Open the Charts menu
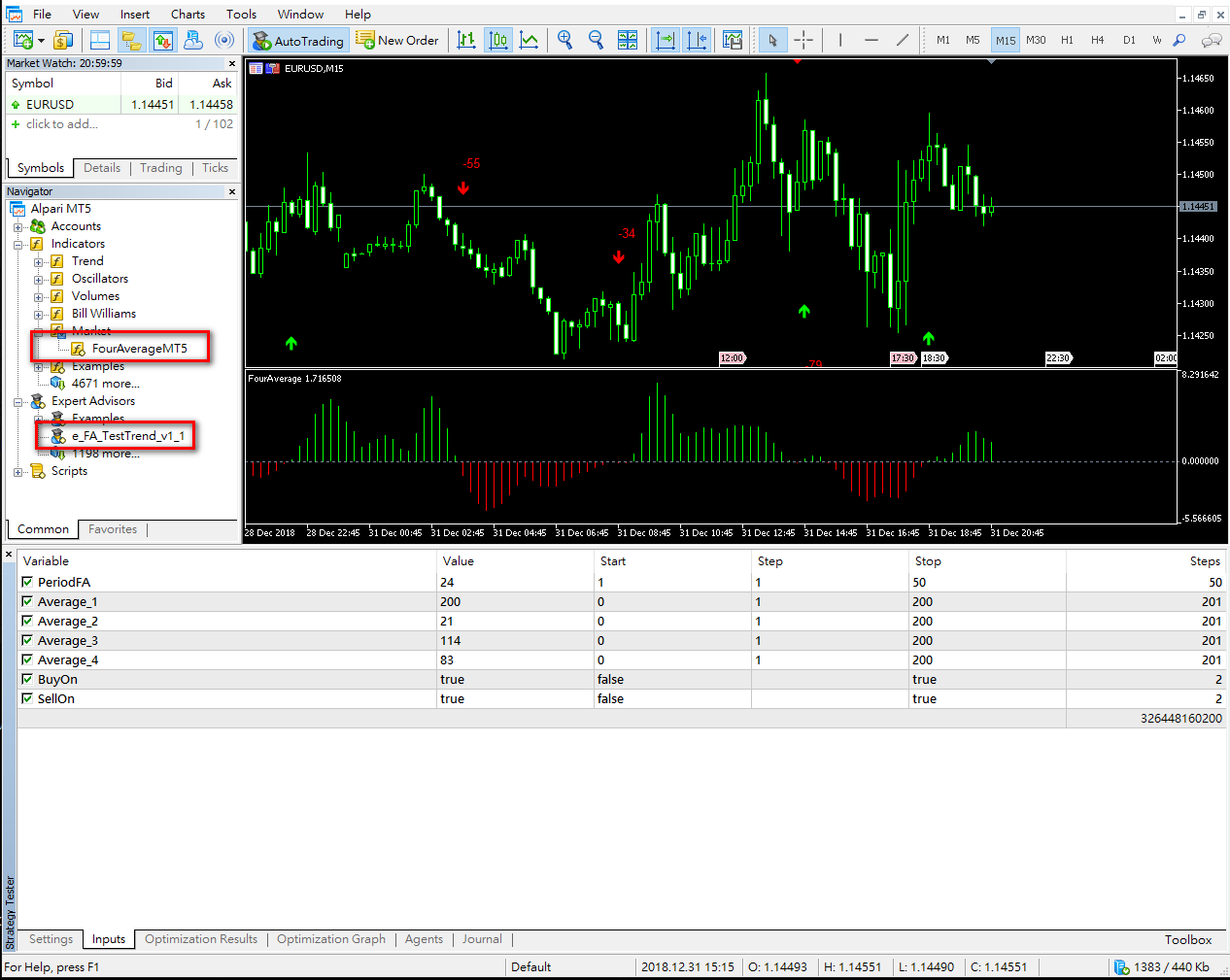1230x980 pixels. [188, 14]
